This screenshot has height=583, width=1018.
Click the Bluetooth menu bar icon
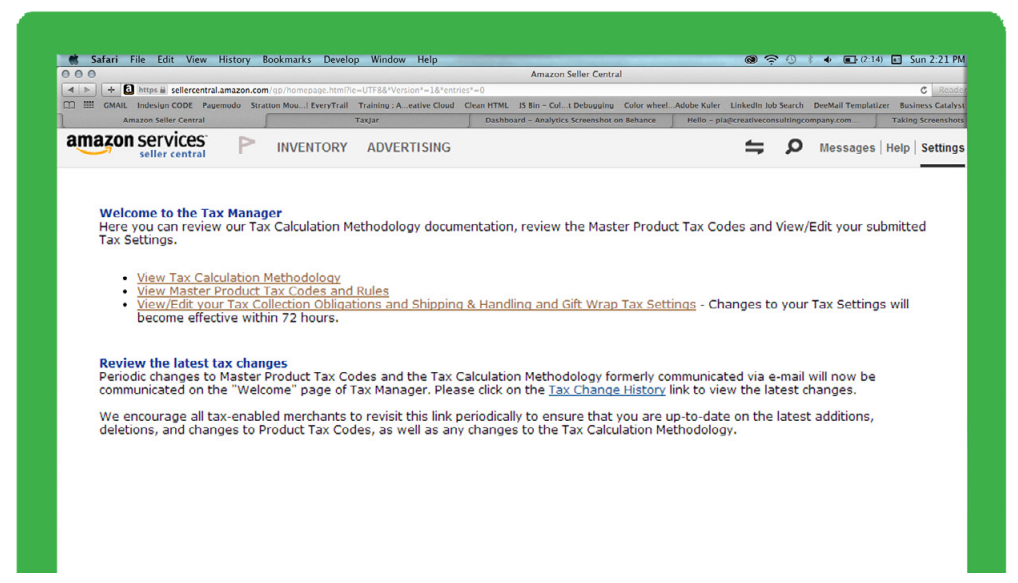[810, 59]
